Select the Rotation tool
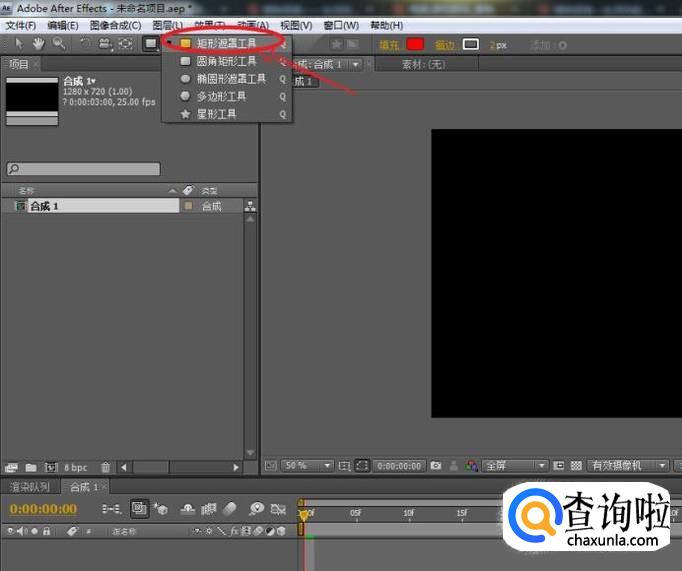The height and width of the screenshot is (571, 682). coord(85,44)
